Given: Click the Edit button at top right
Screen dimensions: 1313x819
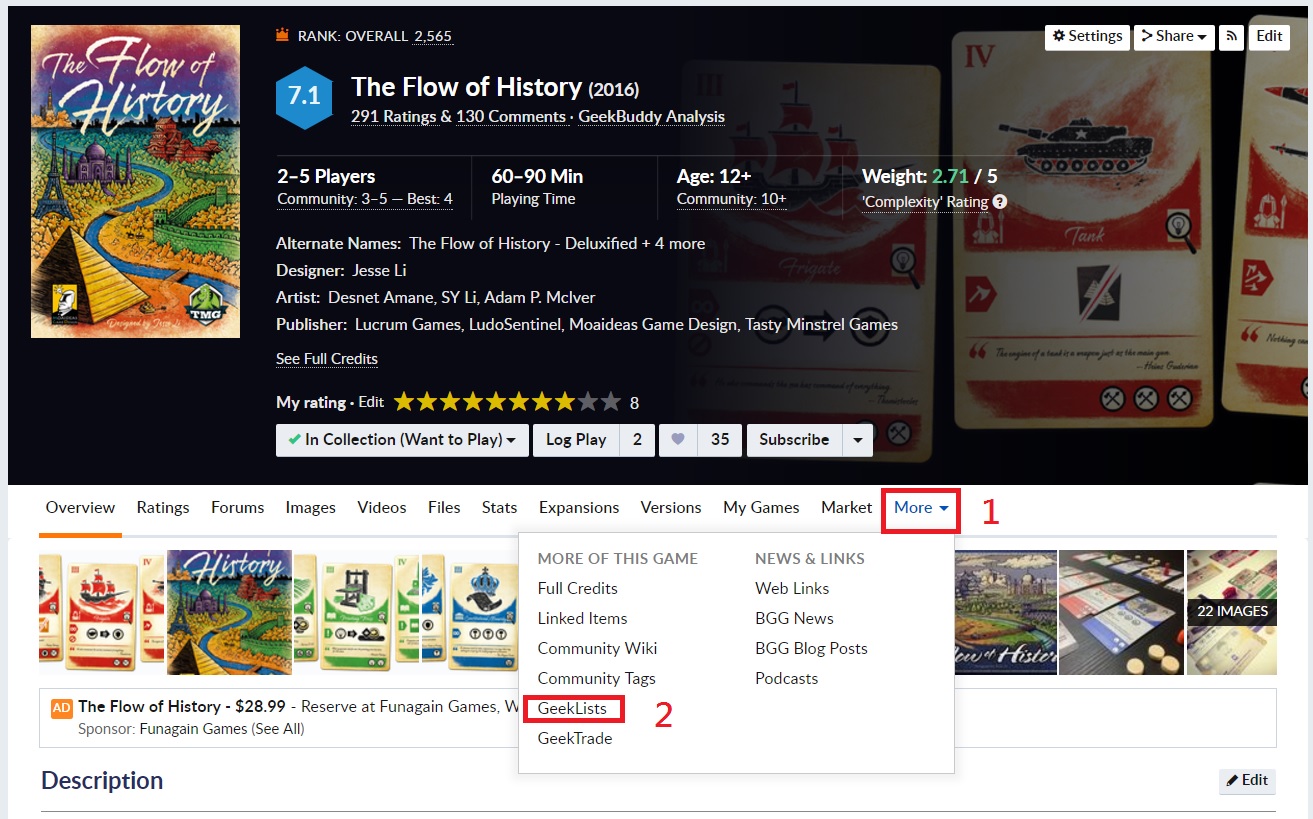Looking at the screenshot, I should tap(1269, 36).
